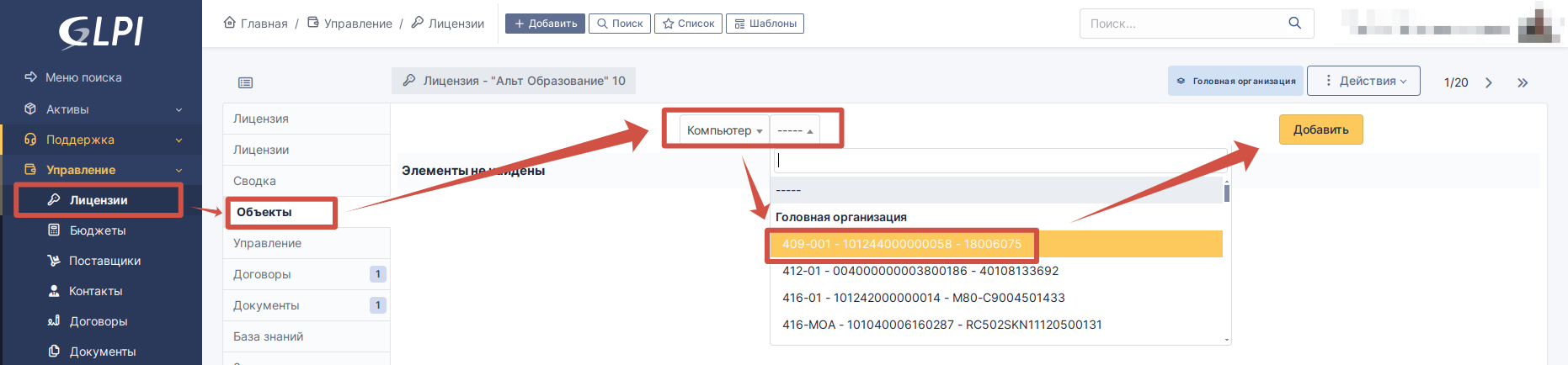Screen dimensions: 1568x365
Task: Click the Список toolbar button
Action: 688,24
